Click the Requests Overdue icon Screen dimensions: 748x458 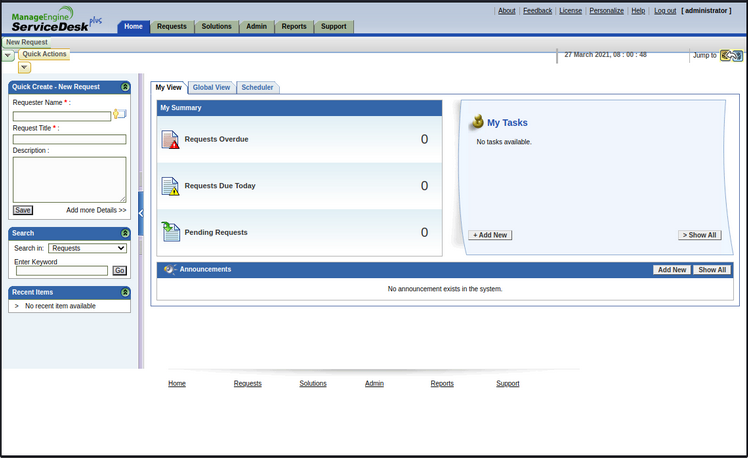click(170, 139)
